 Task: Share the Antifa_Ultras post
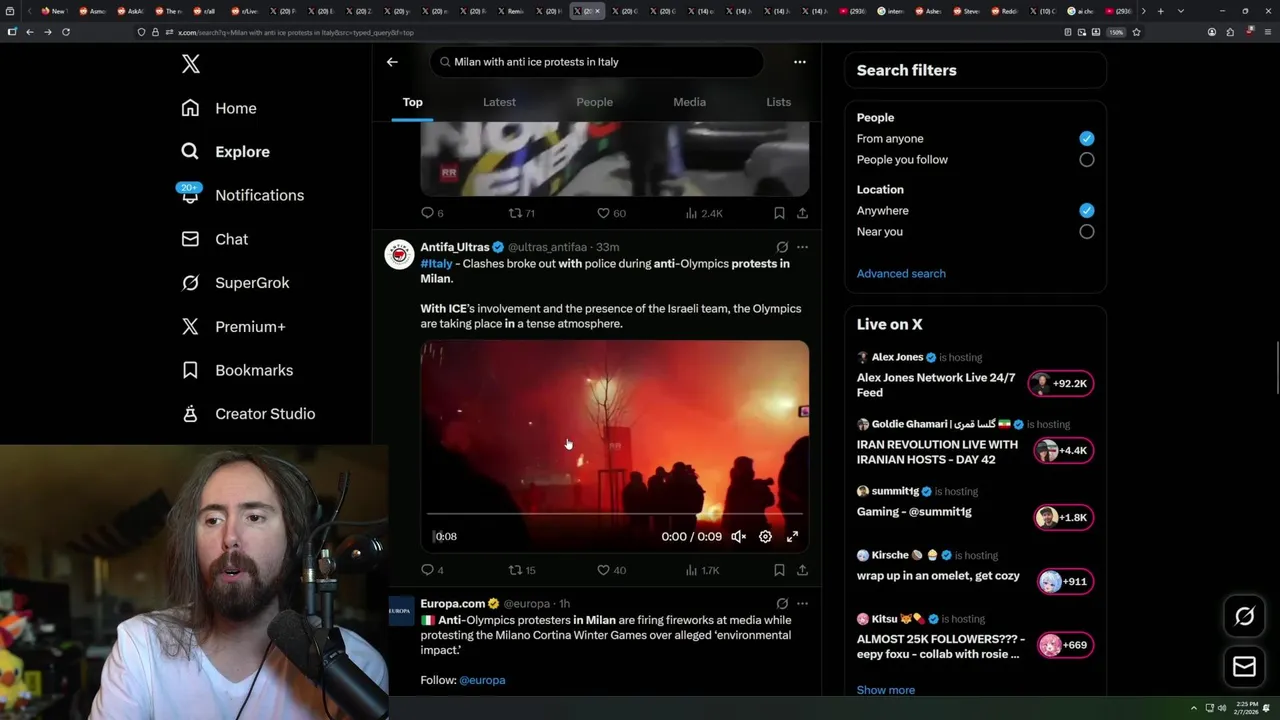pos(802,570)
